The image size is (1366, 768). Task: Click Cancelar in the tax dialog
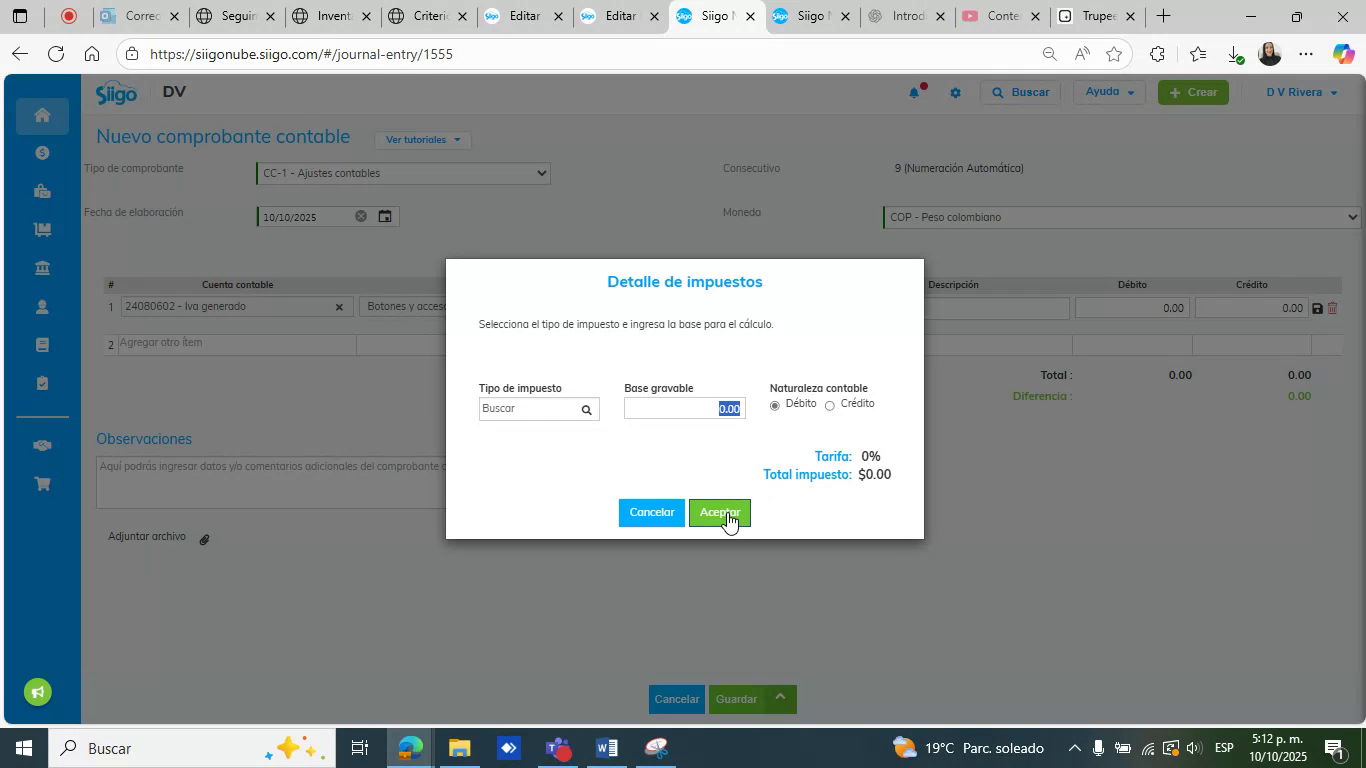652,513
